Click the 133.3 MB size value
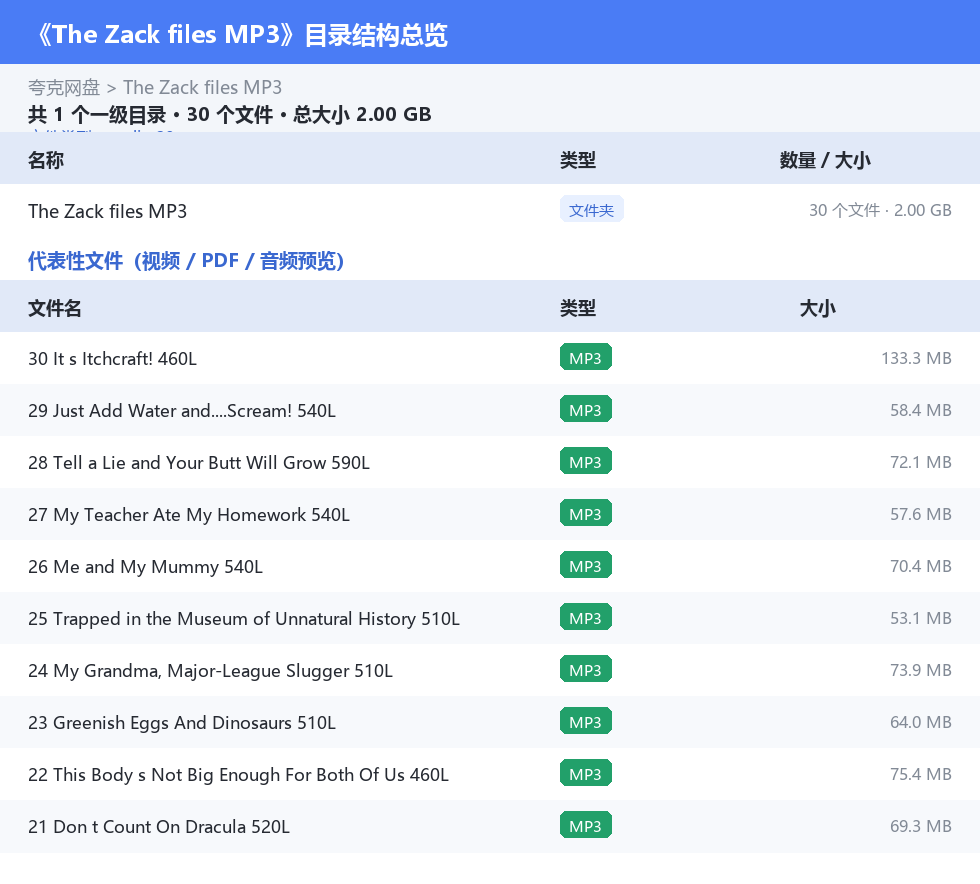 click(916, 358)
